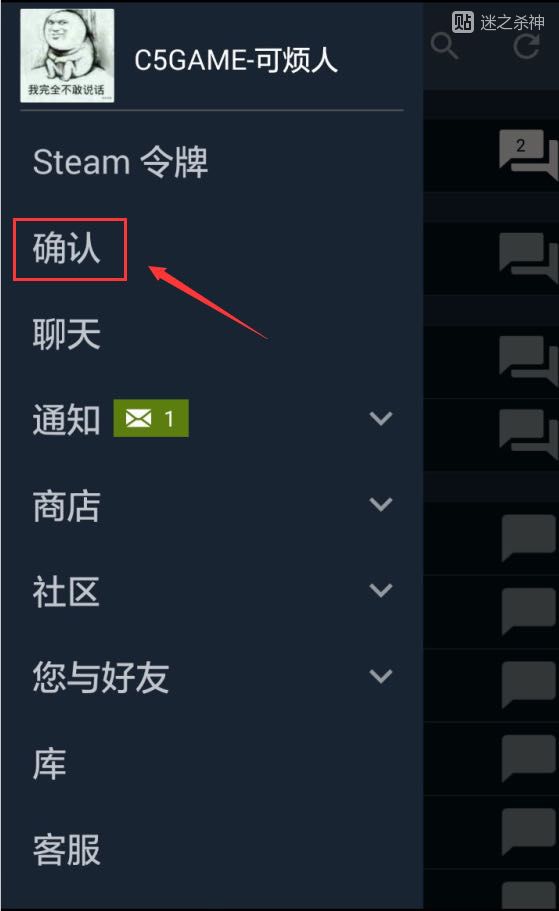Expand the 您与好友 chevron arrow
This screenshot has height=911, width=559.
[x=381, y=676]
